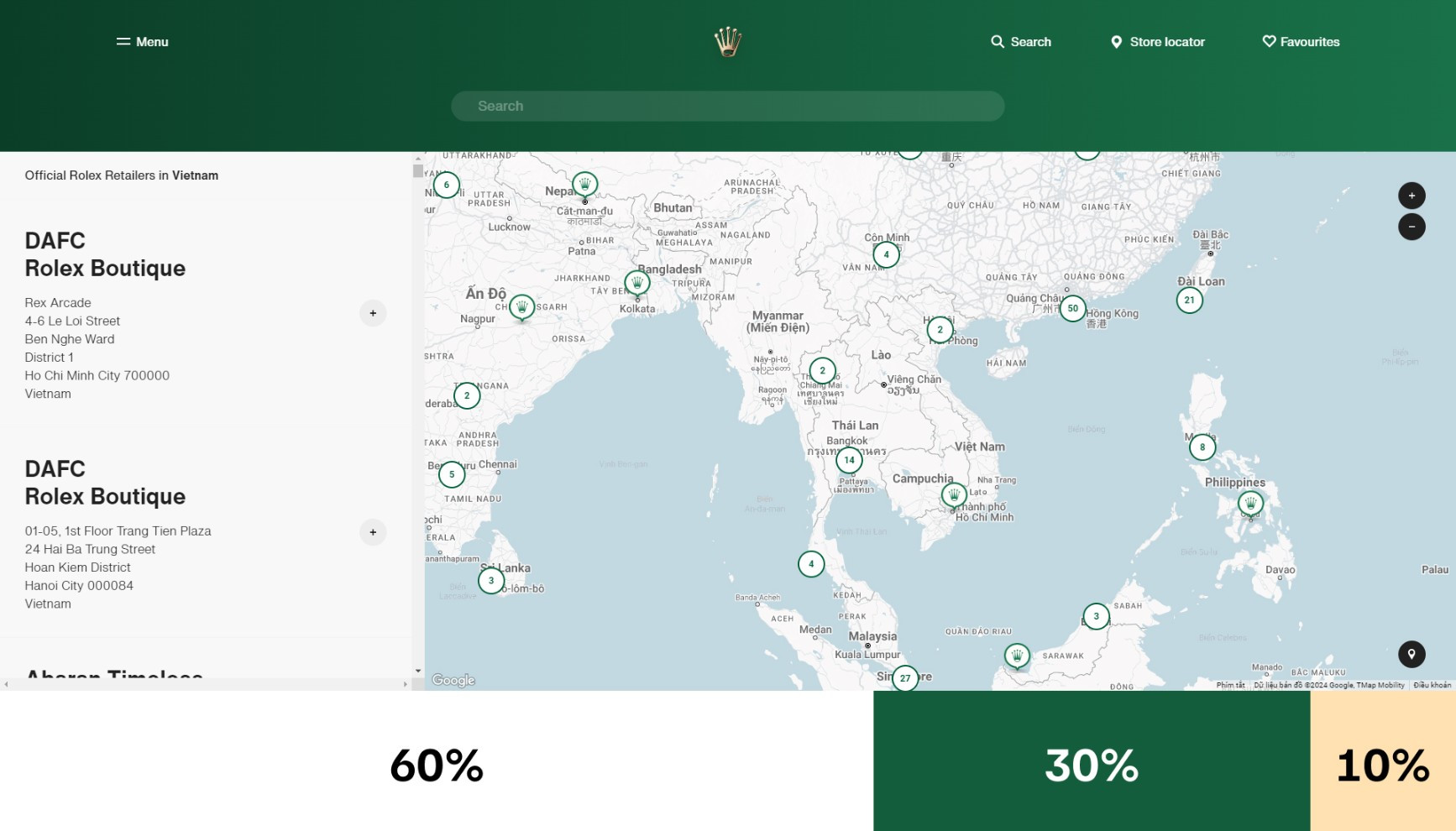1456x831 pixels.
Task: Click the locate-me pin button on map
Action: tap(1411, 654)
